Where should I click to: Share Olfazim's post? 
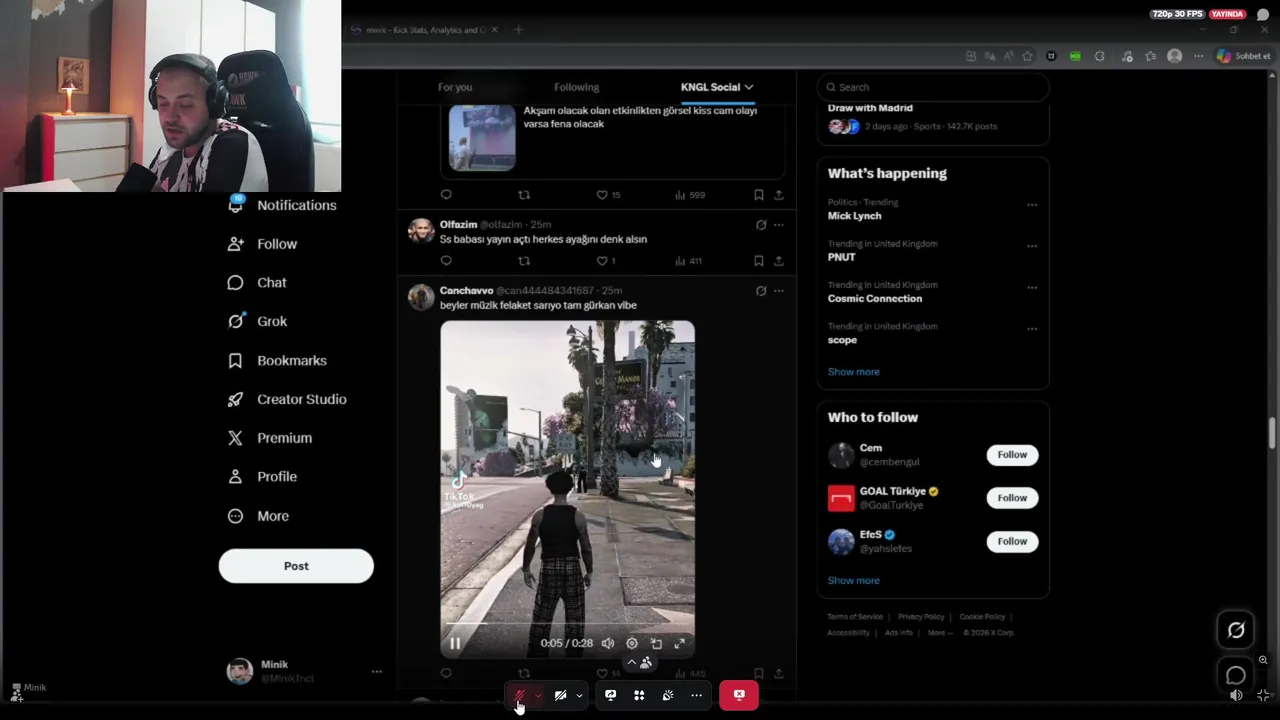[779, 261]
